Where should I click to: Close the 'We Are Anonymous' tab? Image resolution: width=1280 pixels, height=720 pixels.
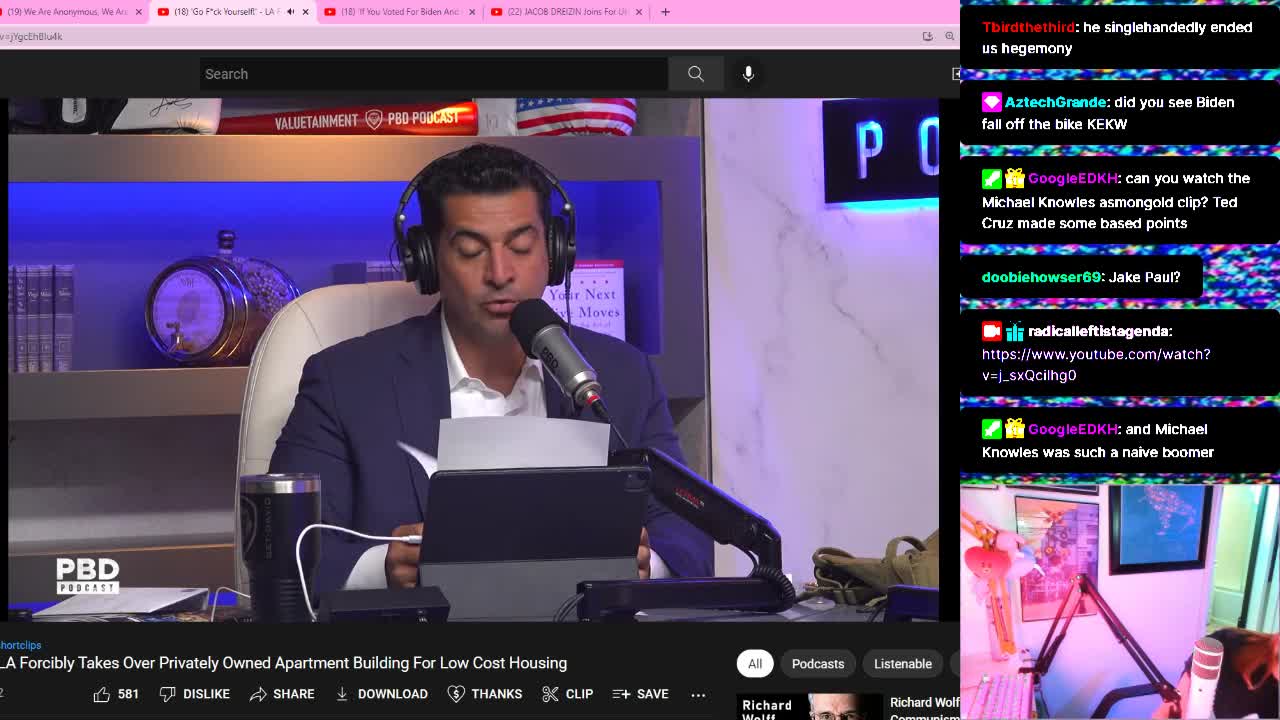coord(138,12)
